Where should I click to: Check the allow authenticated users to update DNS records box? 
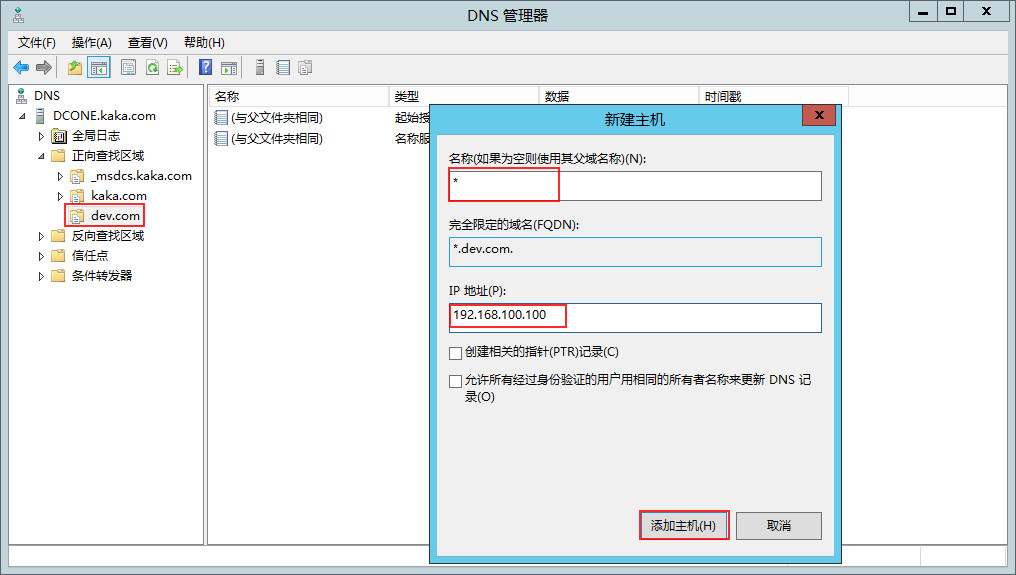[456, 381]
